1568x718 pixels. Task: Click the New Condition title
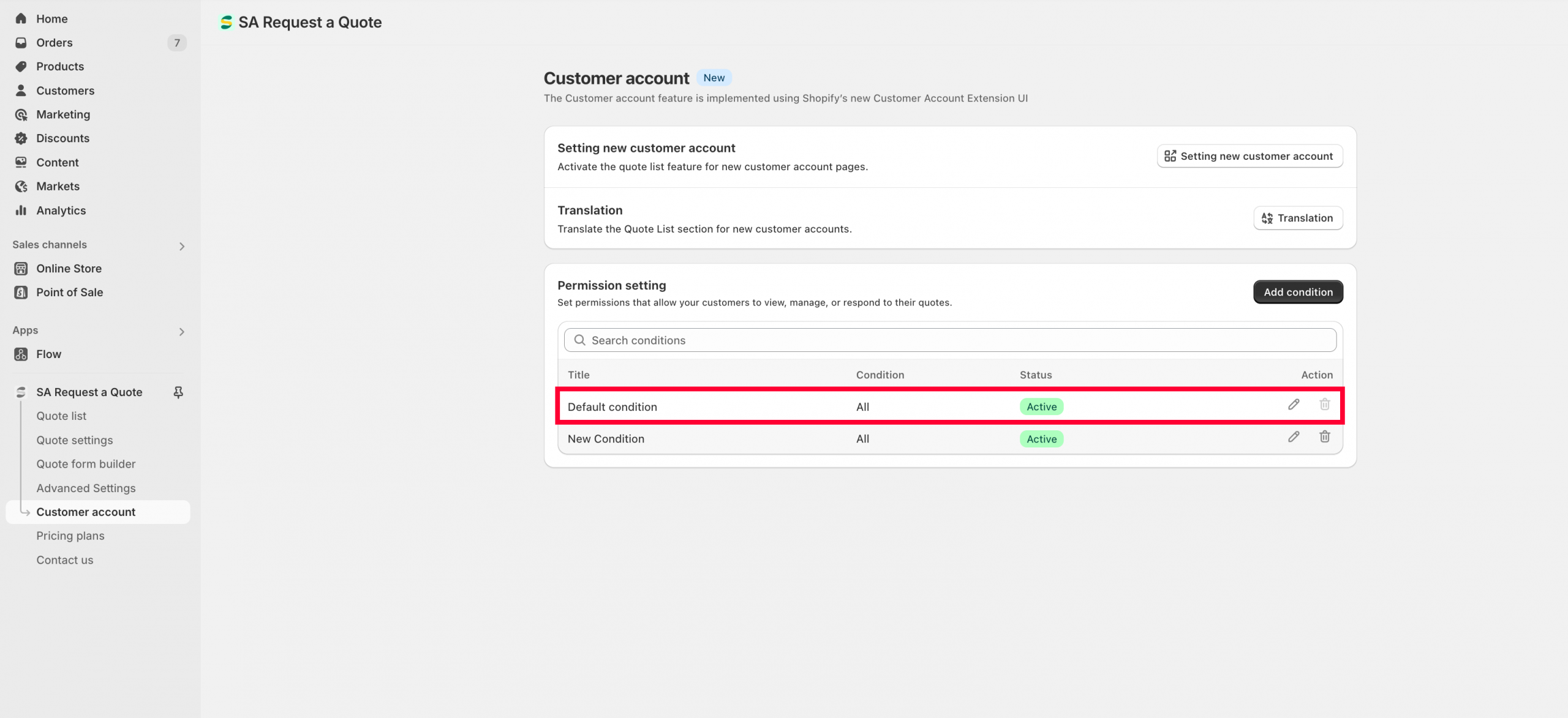(x=606, y=439)
